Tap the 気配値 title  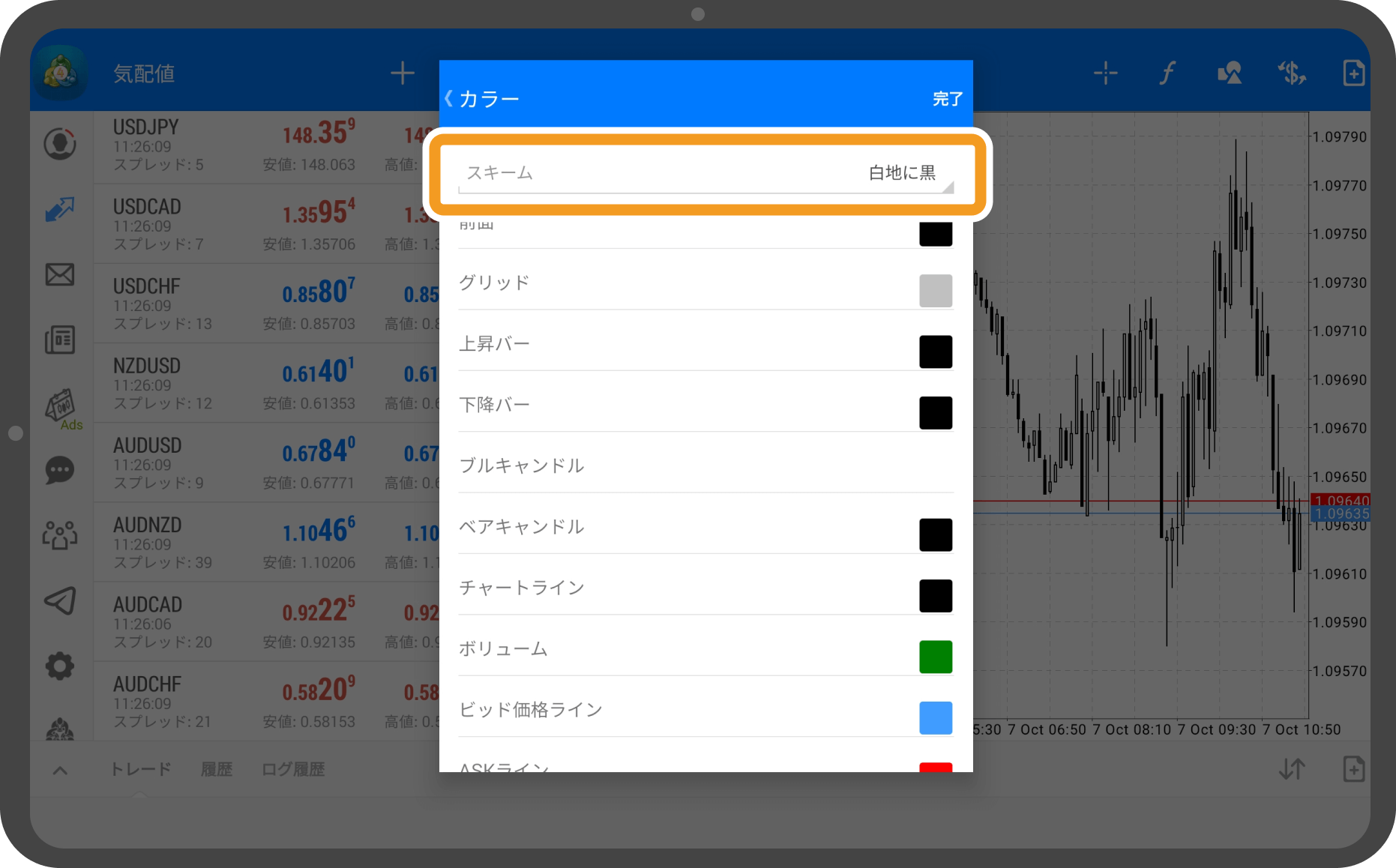[x=144, y=73]
